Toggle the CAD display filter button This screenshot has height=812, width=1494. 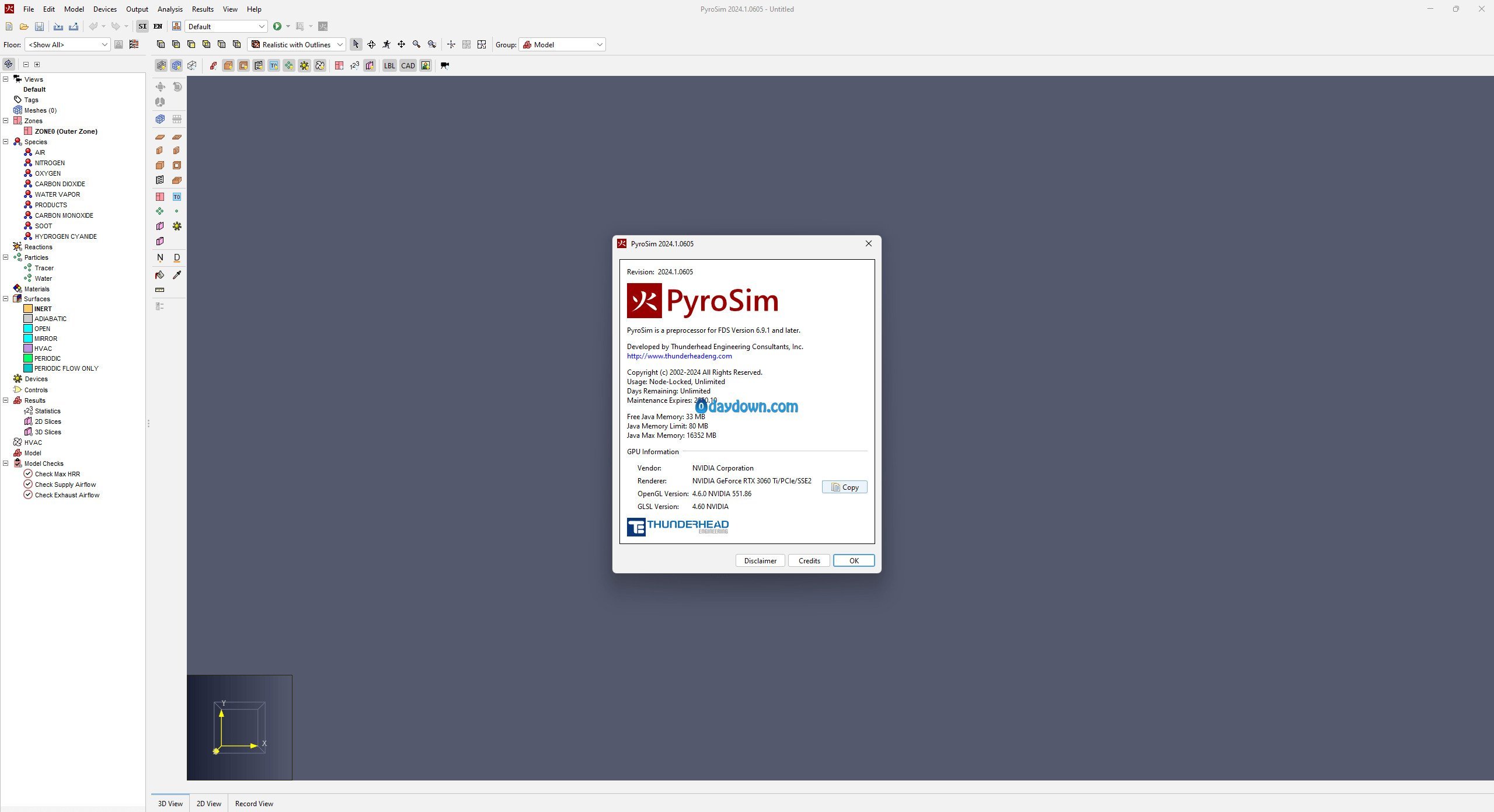tap(408, 65)
